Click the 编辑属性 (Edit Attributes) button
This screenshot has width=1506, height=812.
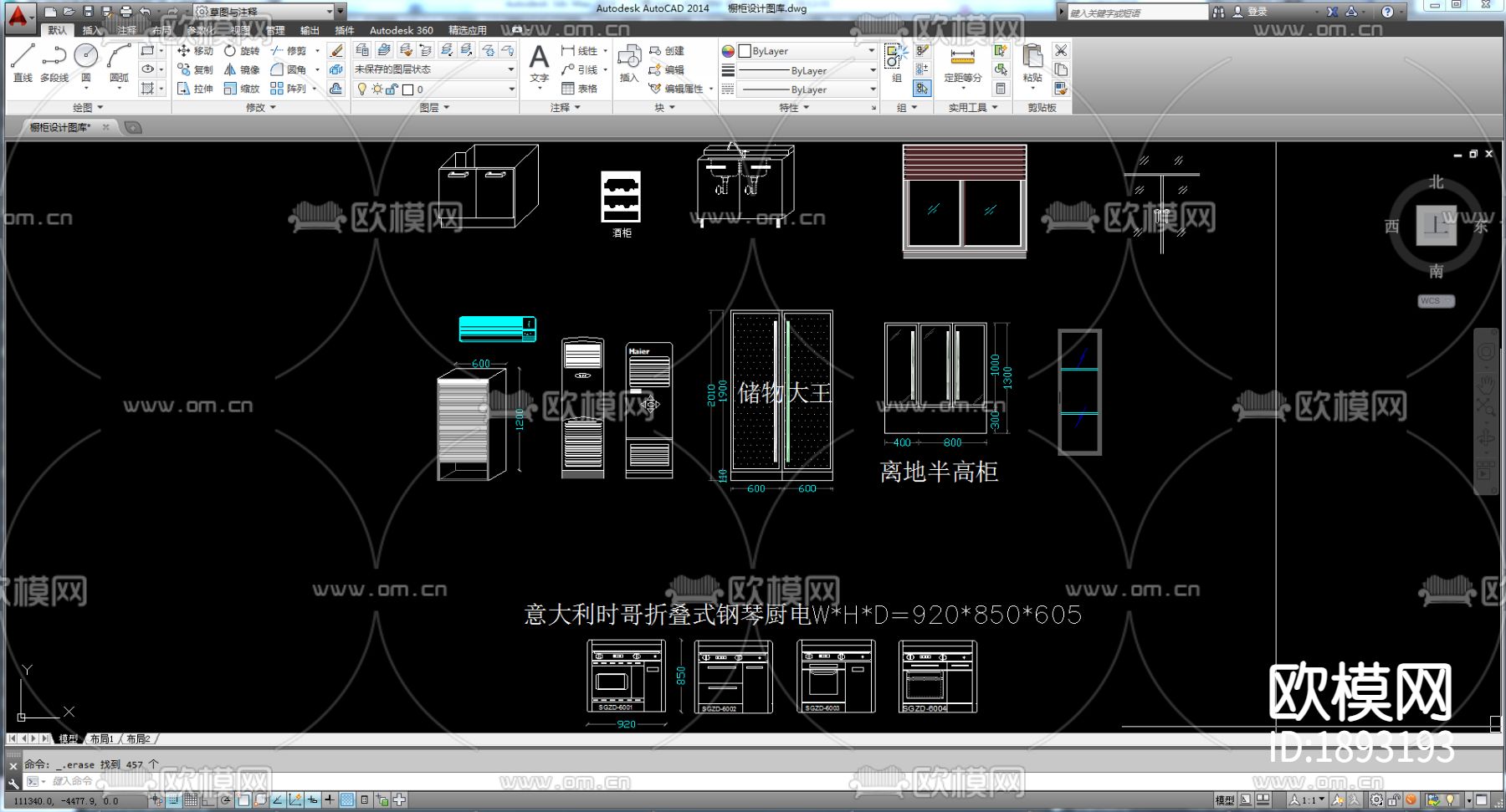point(677,88)
